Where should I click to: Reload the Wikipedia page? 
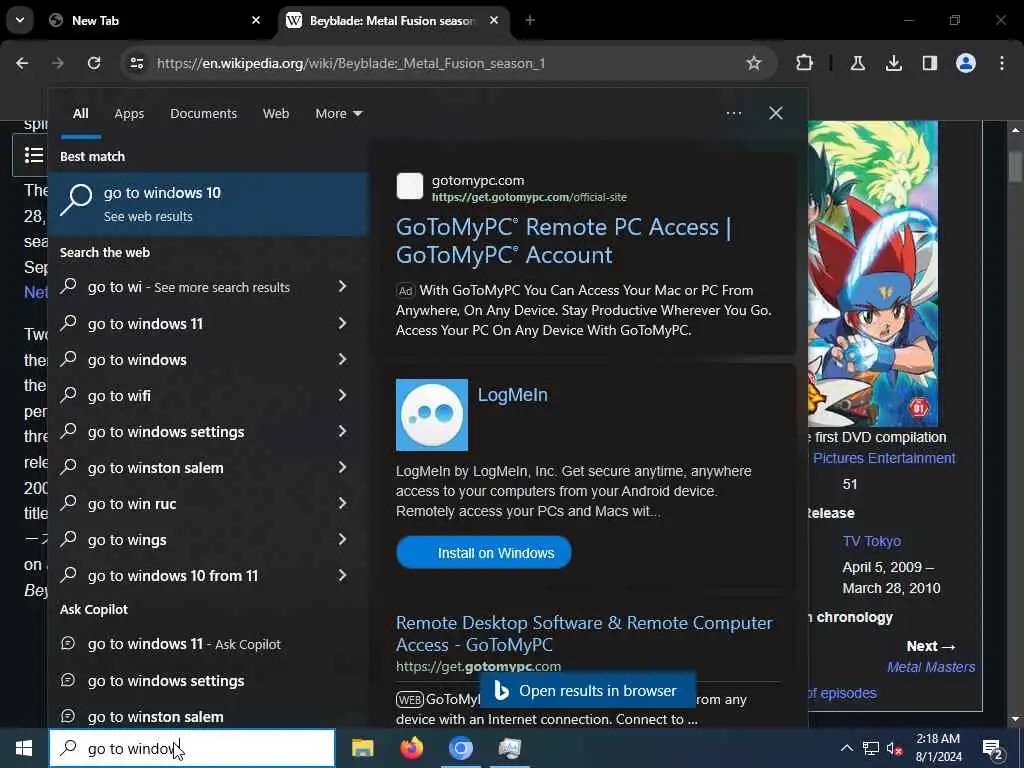pos(94,63)
